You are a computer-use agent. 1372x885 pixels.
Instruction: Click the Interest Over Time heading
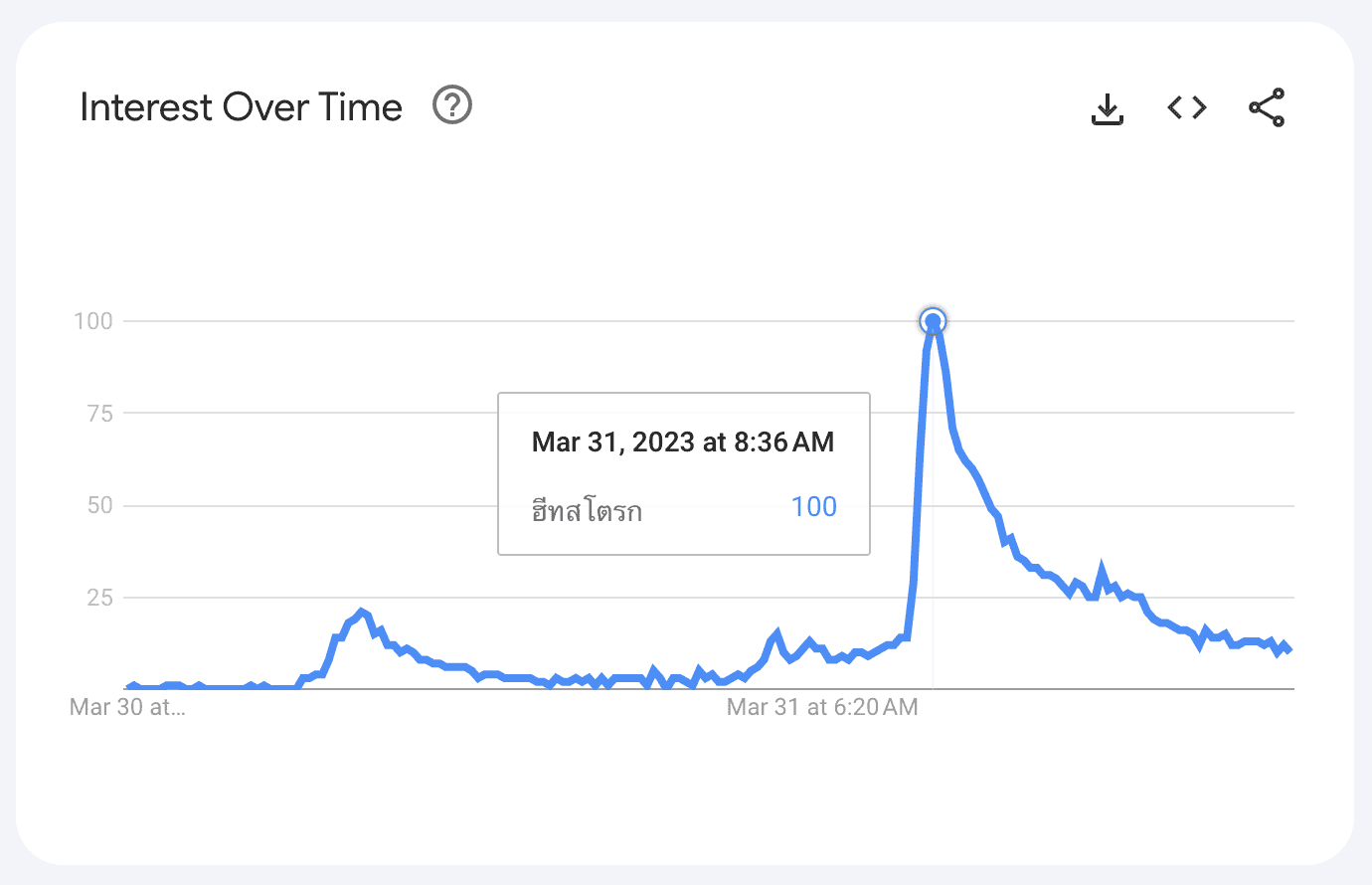241,107
